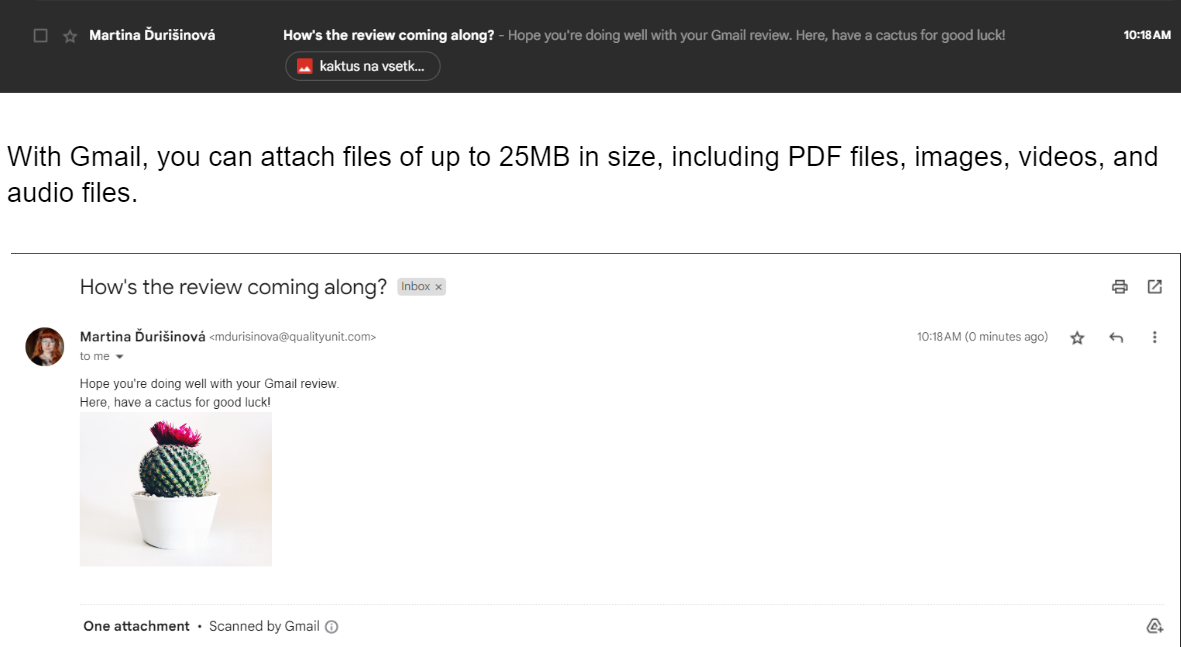Click the Scanned by Gmail info icon
Viewport: 1181px width, 647px height.
332,627
